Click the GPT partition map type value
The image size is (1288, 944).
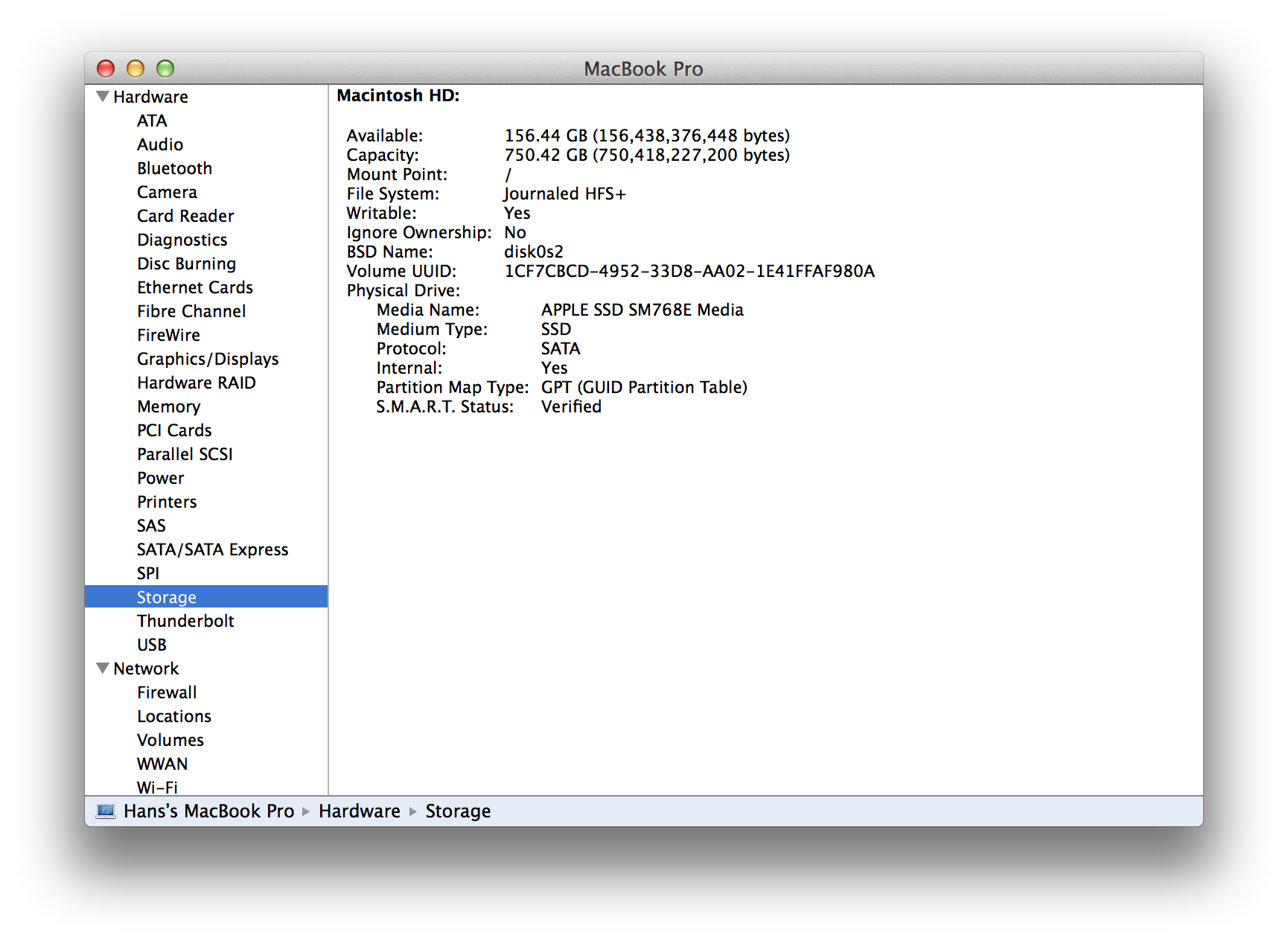coord(644,387)
